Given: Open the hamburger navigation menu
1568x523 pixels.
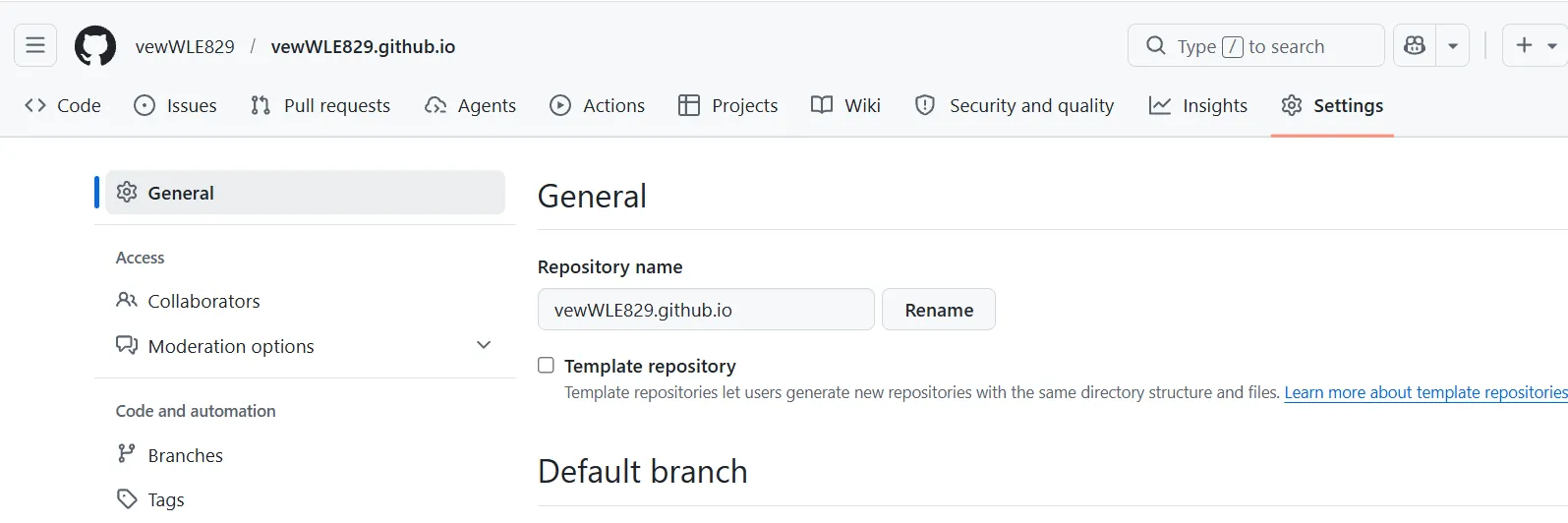Looking at the screenshot, I should [x=35, y=46].
